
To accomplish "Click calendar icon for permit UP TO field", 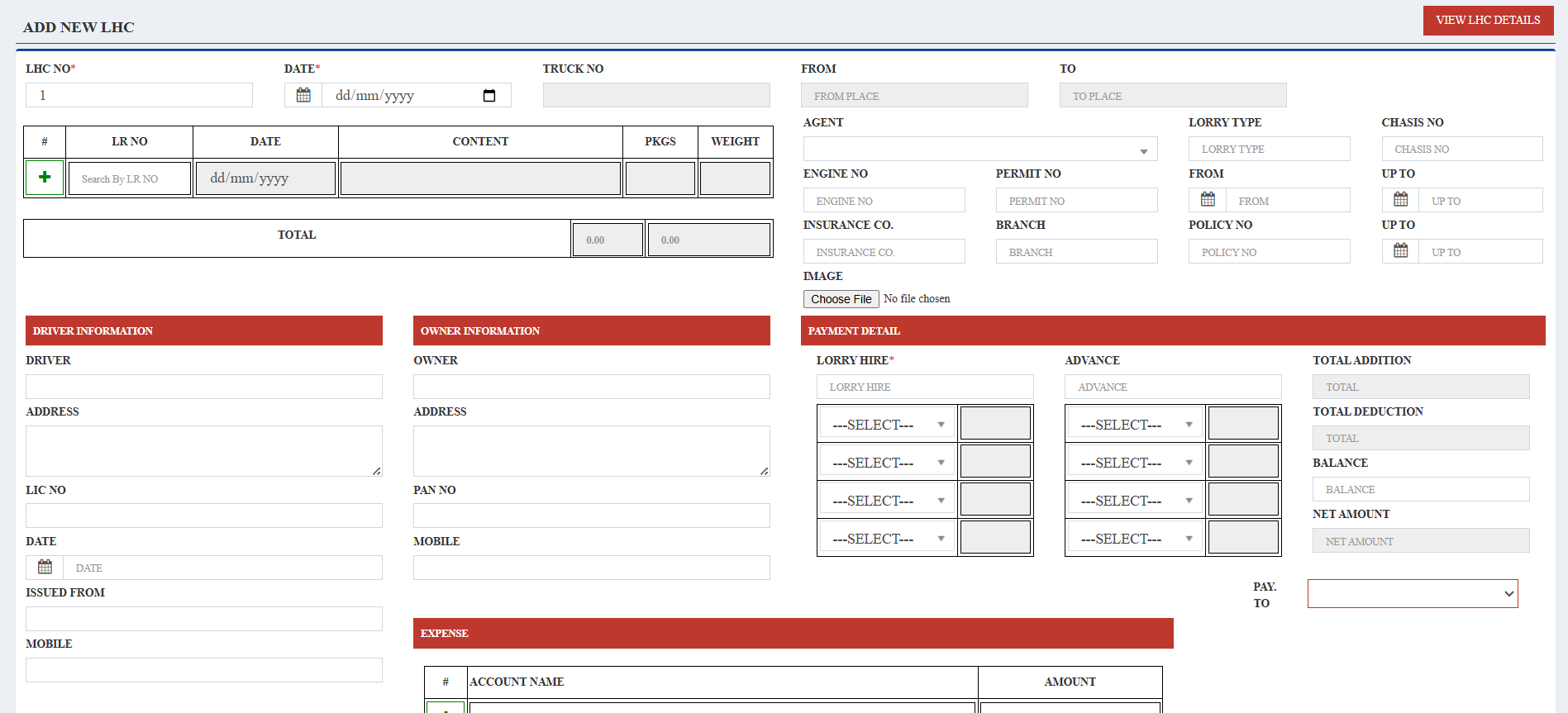I will tap(1400, 200).
